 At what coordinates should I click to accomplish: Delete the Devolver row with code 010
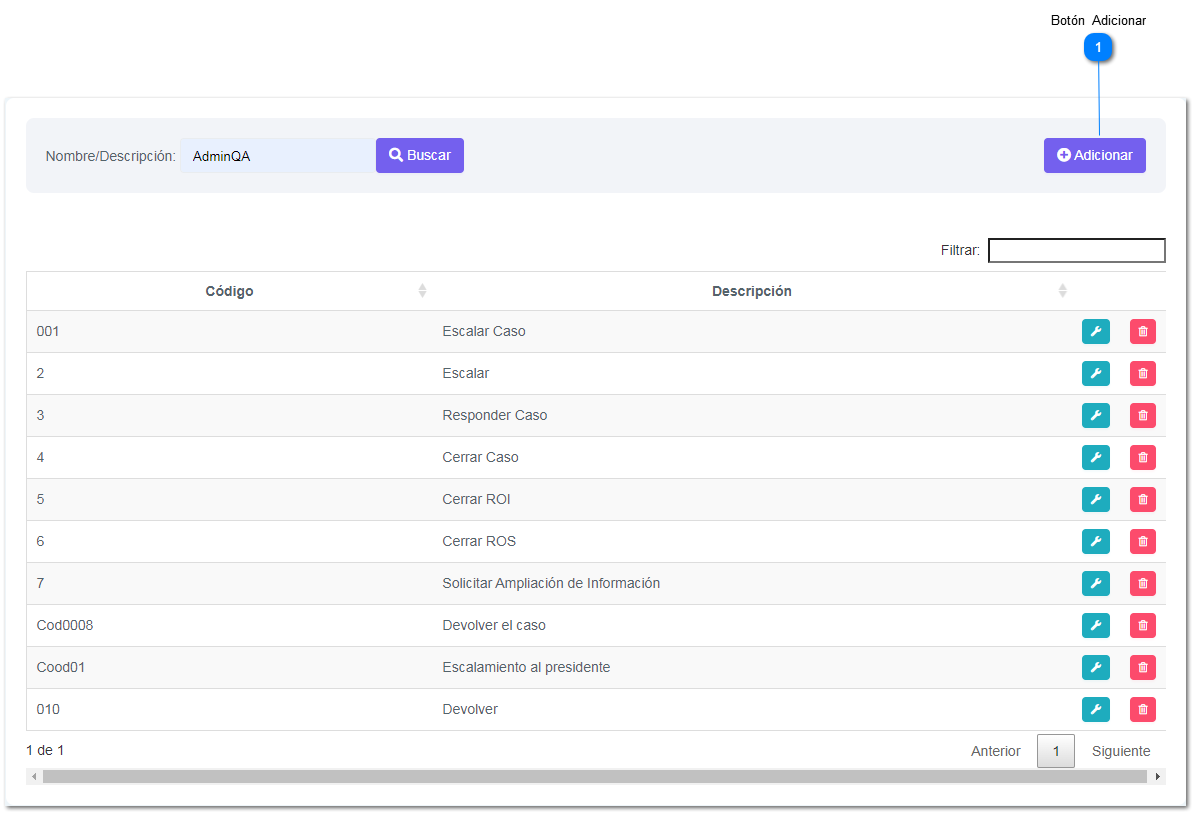click(1142, 710)
